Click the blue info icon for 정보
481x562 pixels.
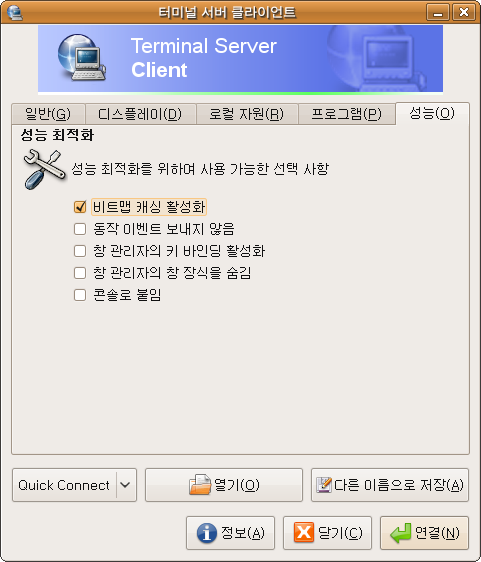[207, 533]
